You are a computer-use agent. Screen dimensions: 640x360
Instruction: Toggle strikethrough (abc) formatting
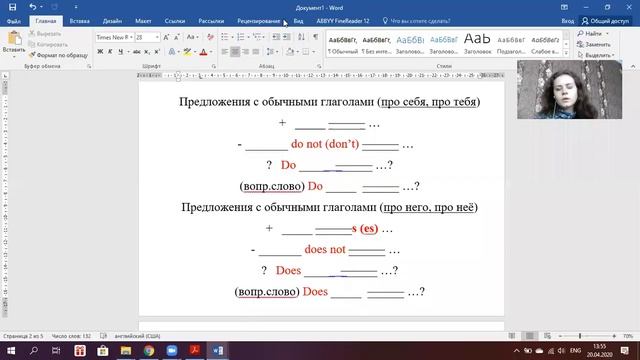(x=137, y=52)
